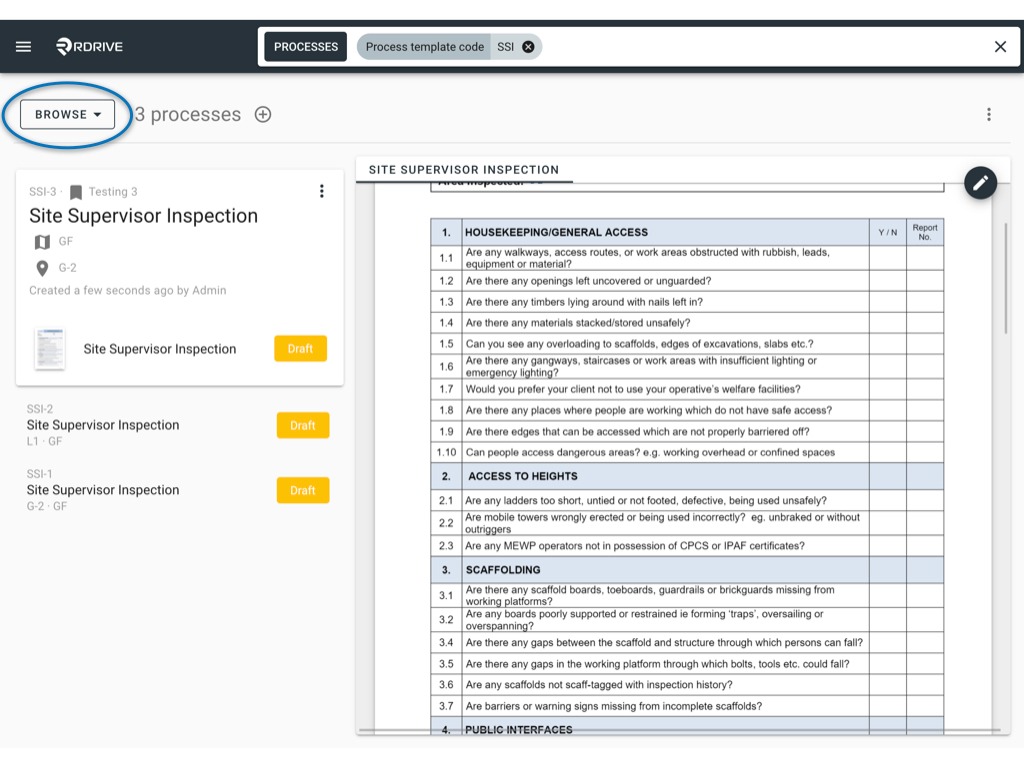1024x768 pixels.
Task: Click the Process template code chip label
Action: click(x=424, y=47)
